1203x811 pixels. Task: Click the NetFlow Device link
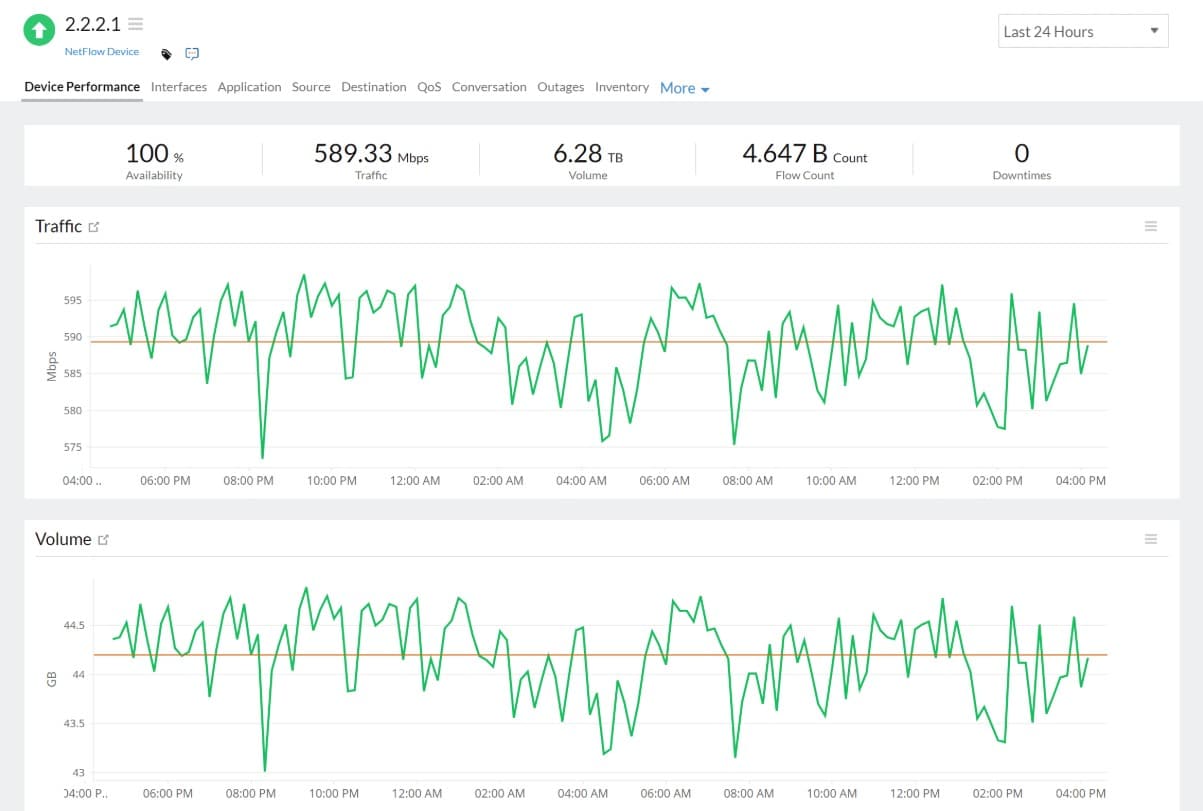click(101, 51)
